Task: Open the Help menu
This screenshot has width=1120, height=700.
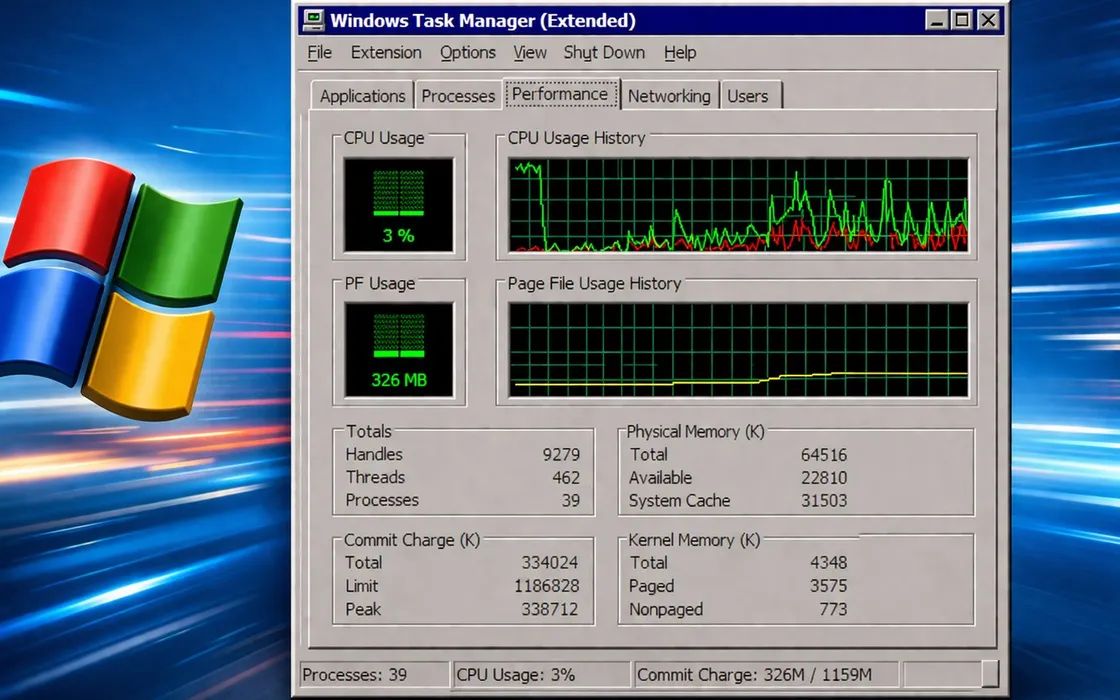Action: 680,52
